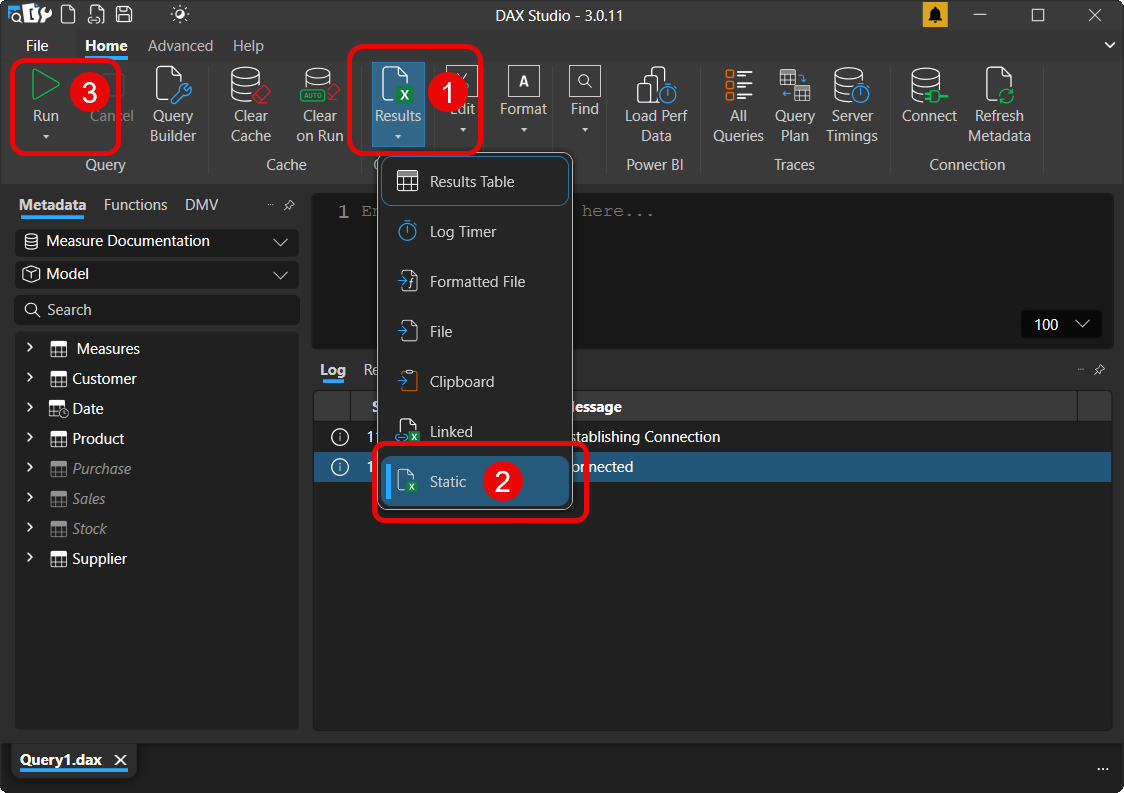Expand the Sales table node

(29, 498)
